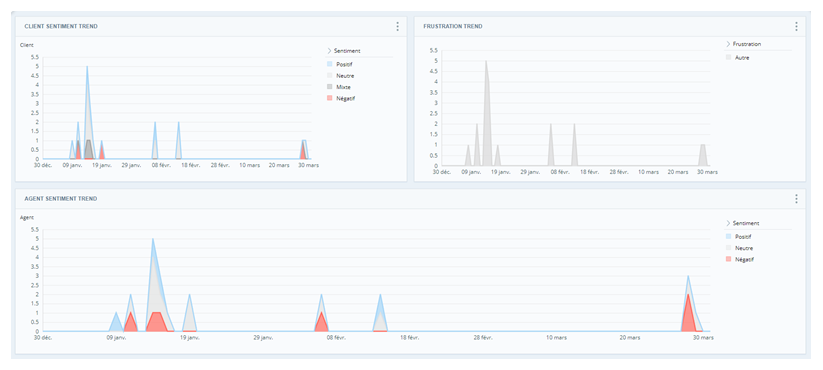Click 10 mars label on Frustration chart axis
The height and width of the screenshot is (370, 823).
[x=649, y=172]
